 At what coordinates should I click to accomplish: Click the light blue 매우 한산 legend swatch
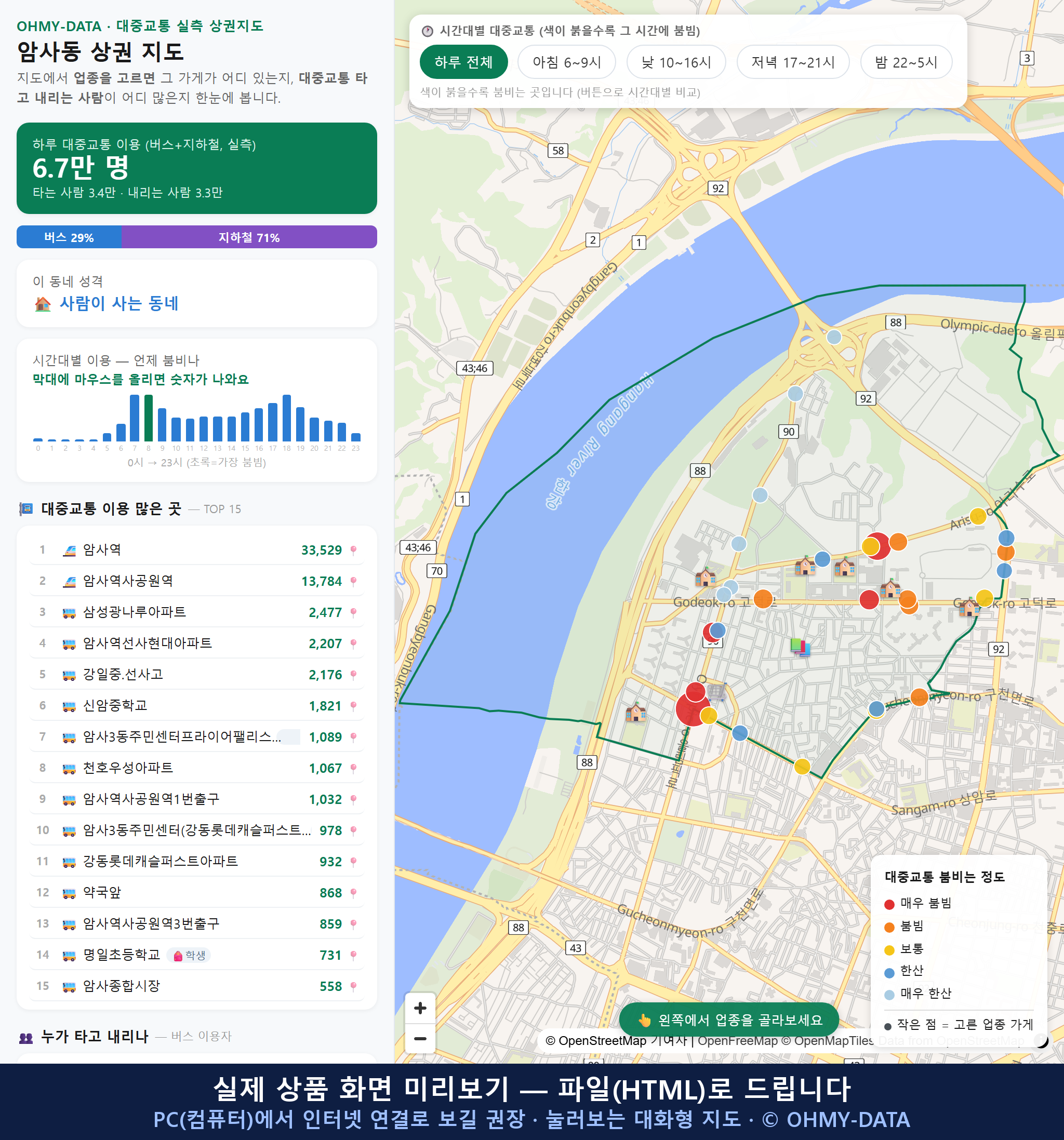(x=889, y=995)
